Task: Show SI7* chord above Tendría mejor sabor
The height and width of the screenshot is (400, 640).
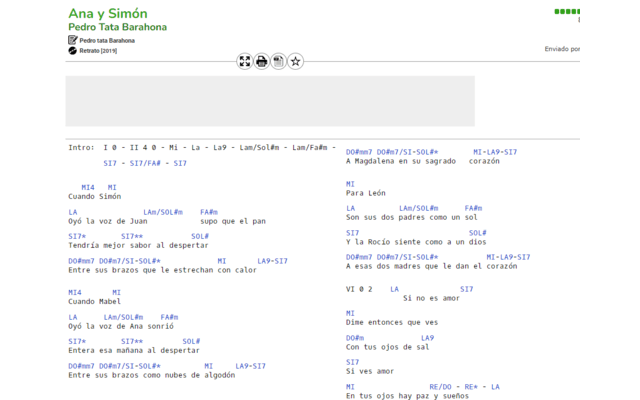Action: click(x=77, y=236)
